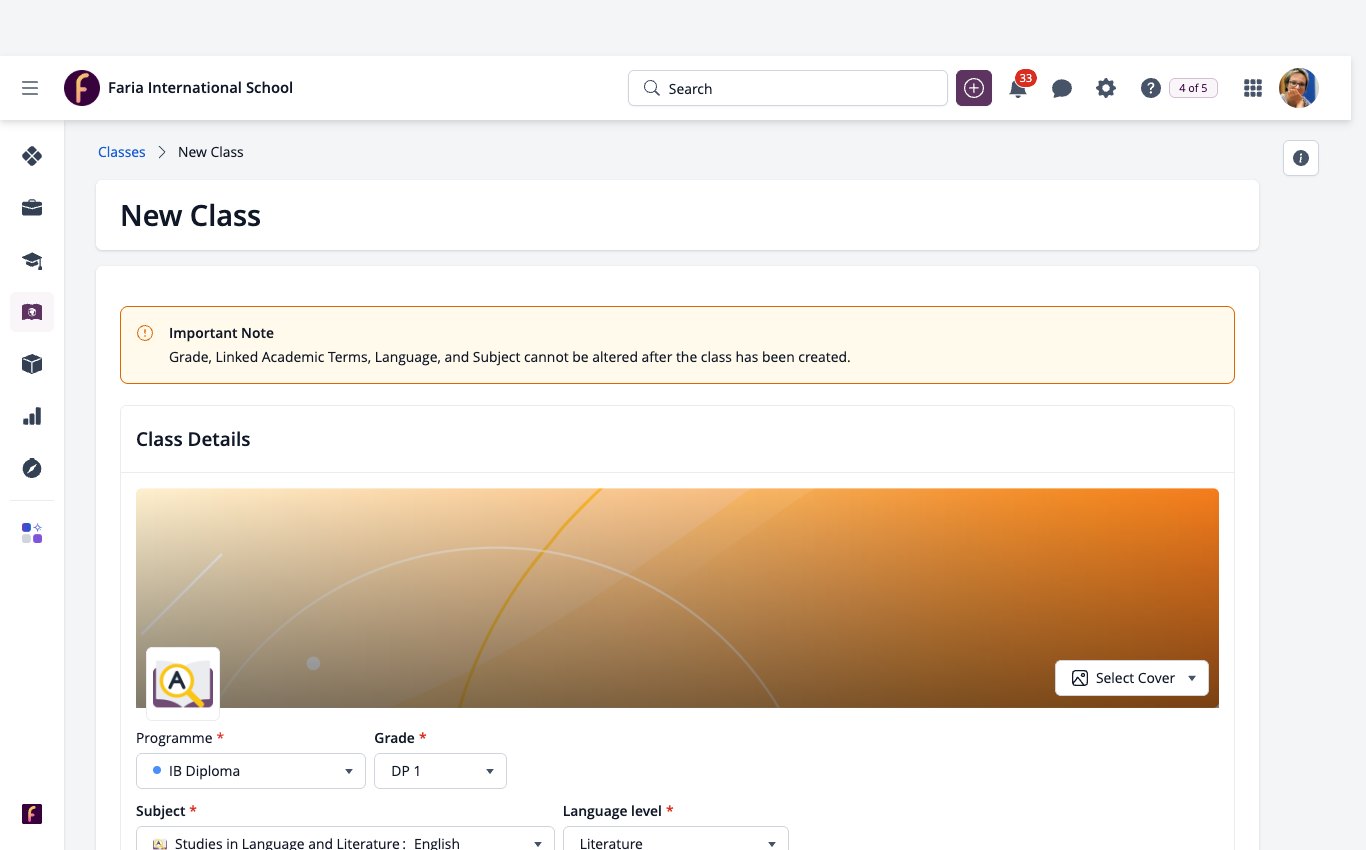
Task: Open the messages chat bubble icon
Action: coord(1062,88)
